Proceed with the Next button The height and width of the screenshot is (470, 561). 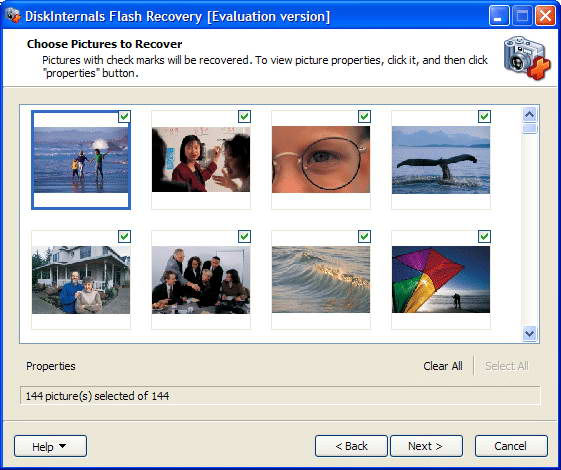[x=426, y=446]
